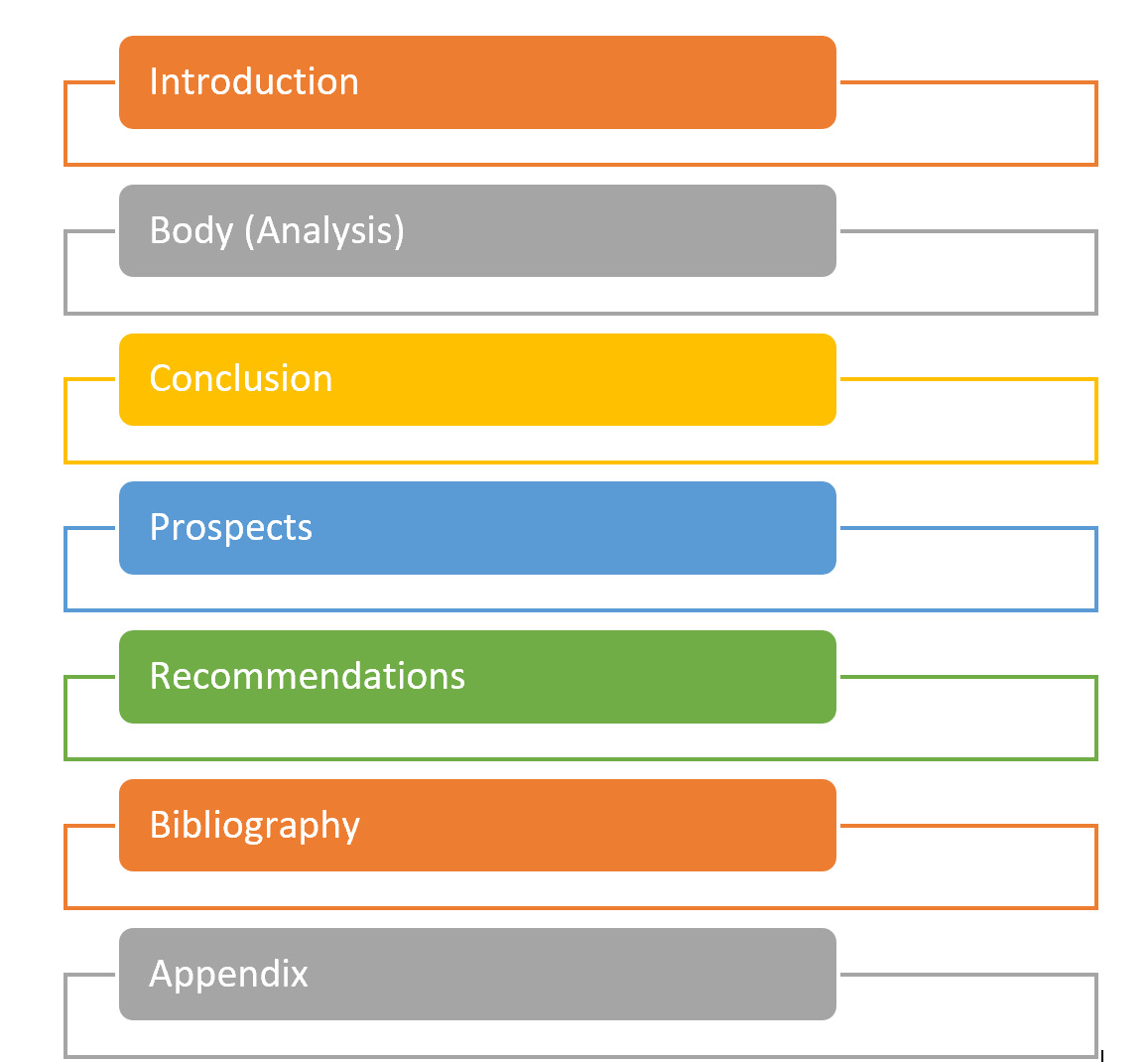Click blank space right of Prospects box inside frame
Image resolution: width=1148 pixels, height=1062 pixels.
coord(966,569)
